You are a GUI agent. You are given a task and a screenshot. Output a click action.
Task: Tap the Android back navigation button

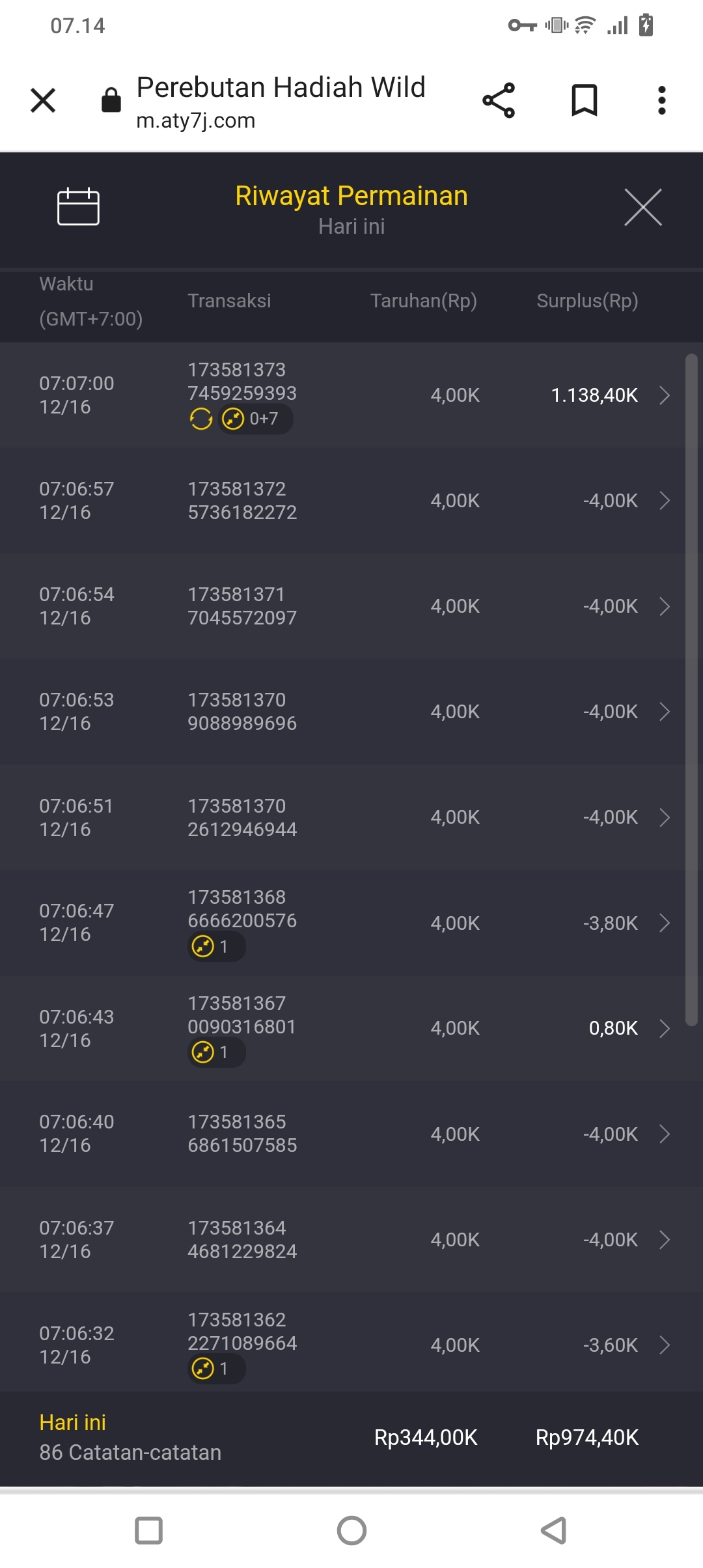tap(553, 1530)
